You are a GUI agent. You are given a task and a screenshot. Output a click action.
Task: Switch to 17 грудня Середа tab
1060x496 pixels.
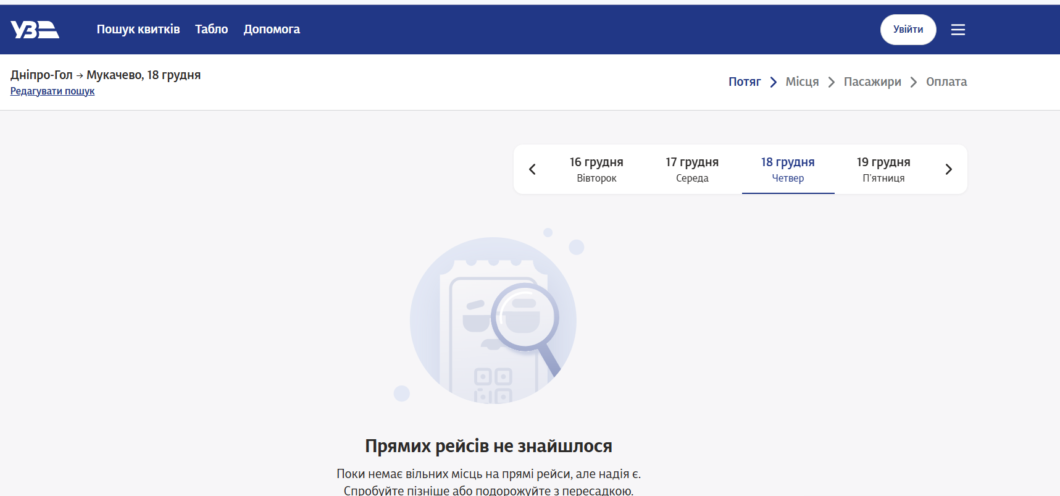pos(692,169)
